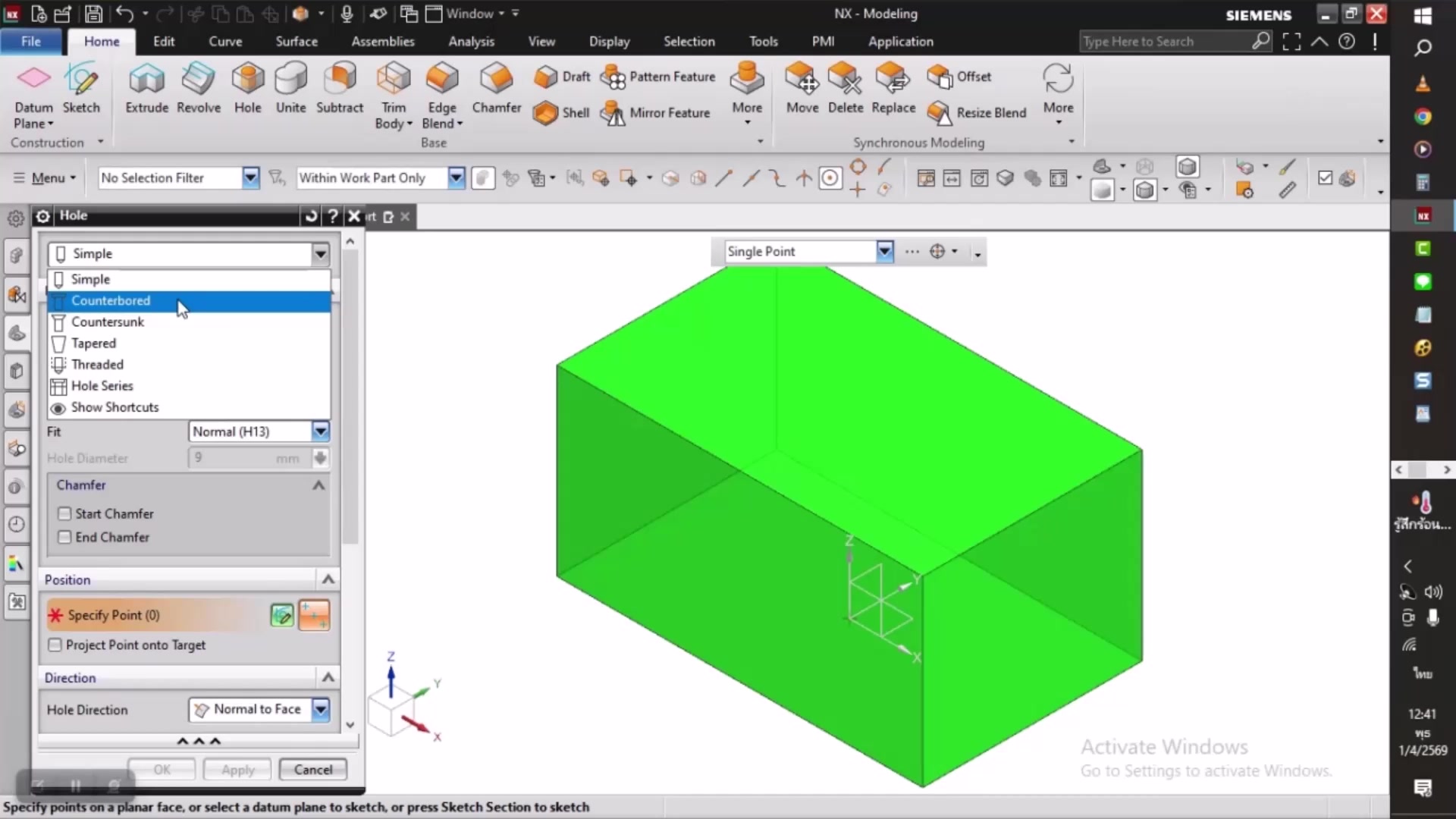The image size is (1456, 819).
Task: Click the Hole Diameter value field
Action: point(249,458)
